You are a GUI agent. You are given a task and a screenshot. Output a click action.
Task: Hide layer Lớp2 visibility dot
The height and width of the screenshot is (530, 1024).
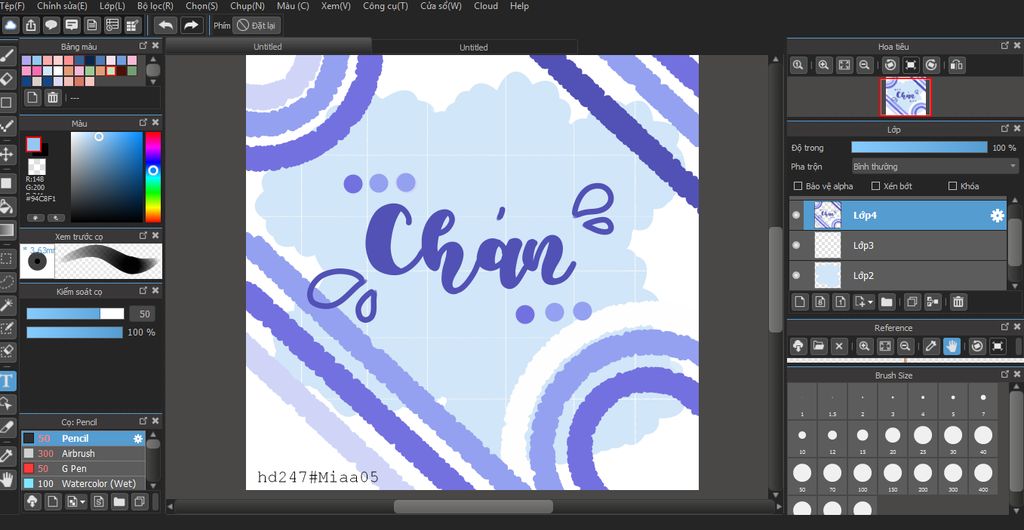[795, 275]
